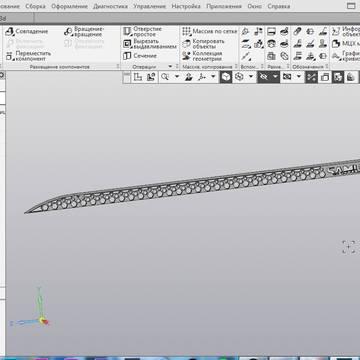Open the График кривизны command
Screen dimensions: 360x360
tap(346, 56)
